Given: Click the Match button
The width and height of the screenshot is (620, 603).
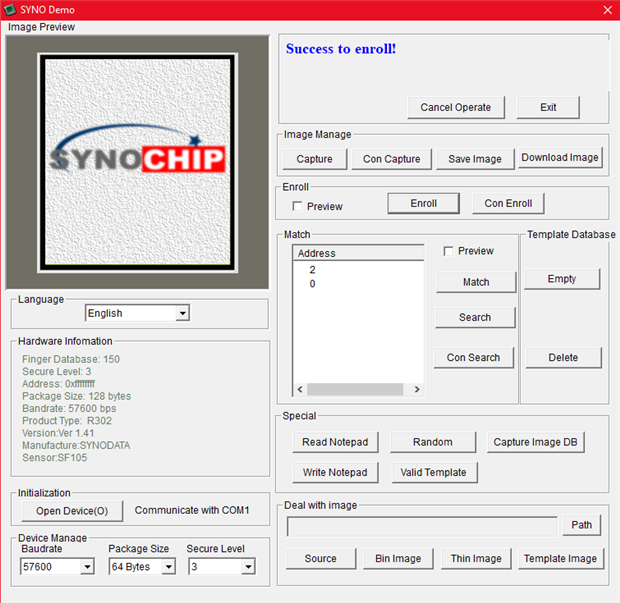Looking at the screenshot, I should point(476,282).
